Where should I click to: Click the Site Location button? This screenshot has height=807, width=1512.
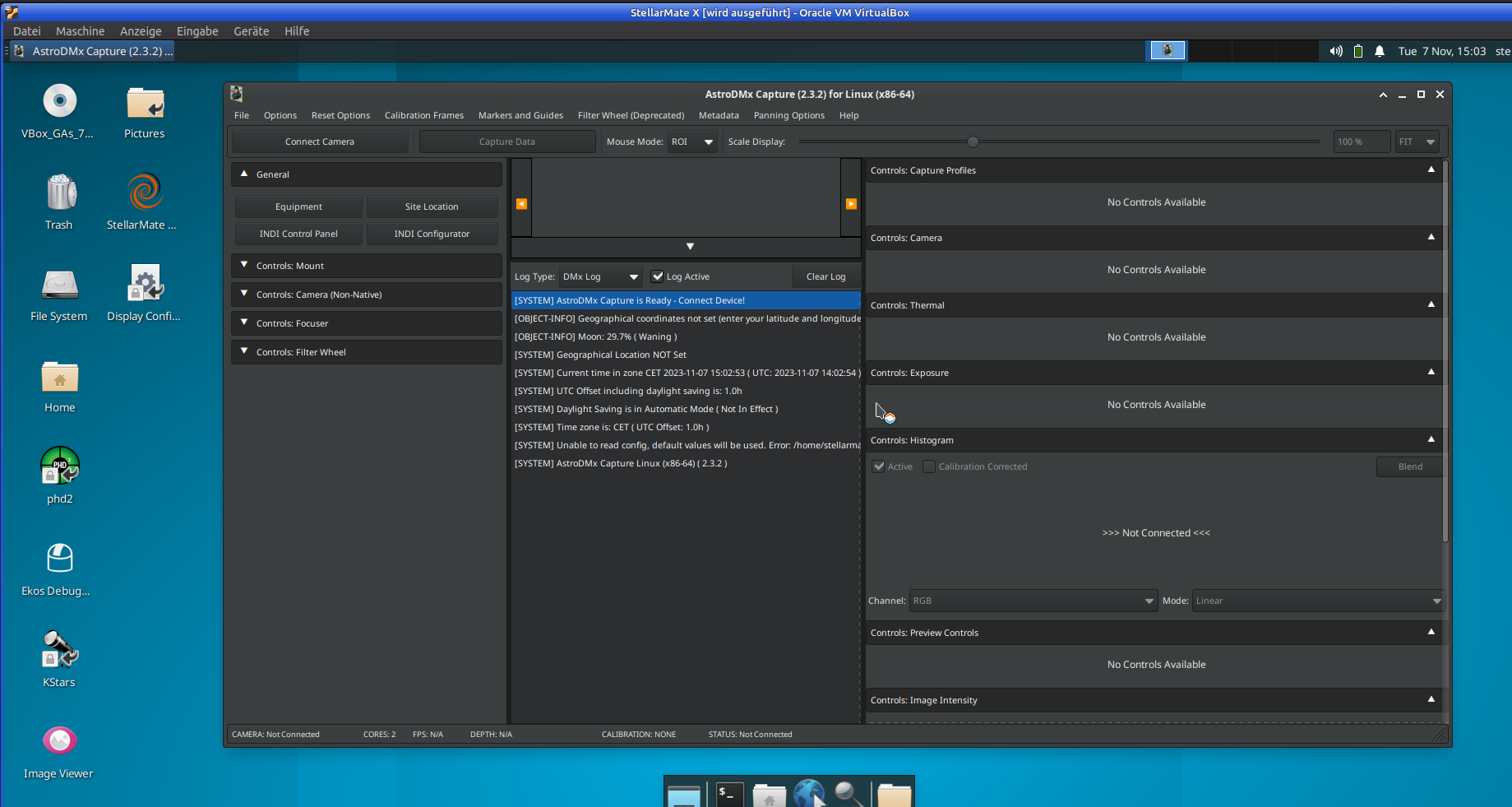point(432,206)
